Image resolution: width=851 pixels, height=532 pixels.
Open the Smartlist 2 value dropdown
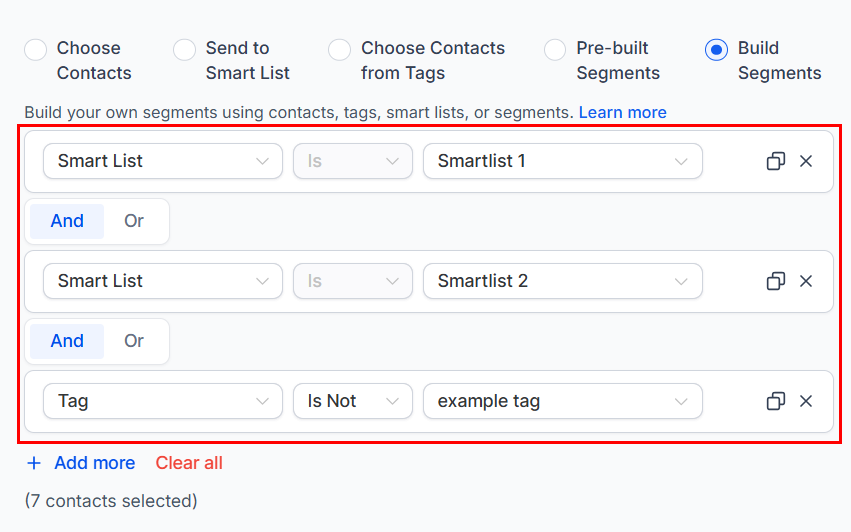point(563,281)
